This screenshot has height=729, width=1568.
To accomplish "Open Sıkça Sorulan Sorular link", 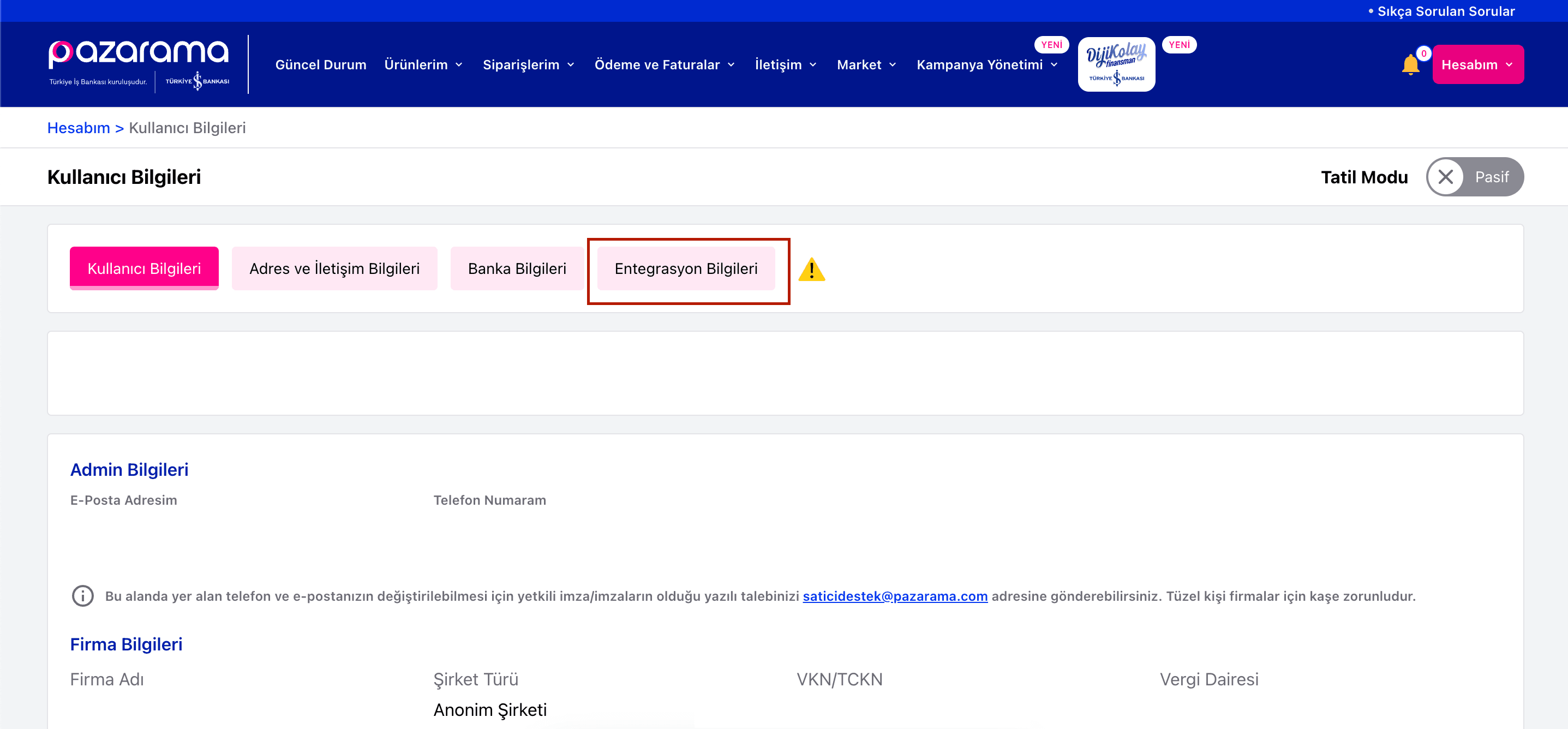I will pyautogui.click(x=1446, y=11).
